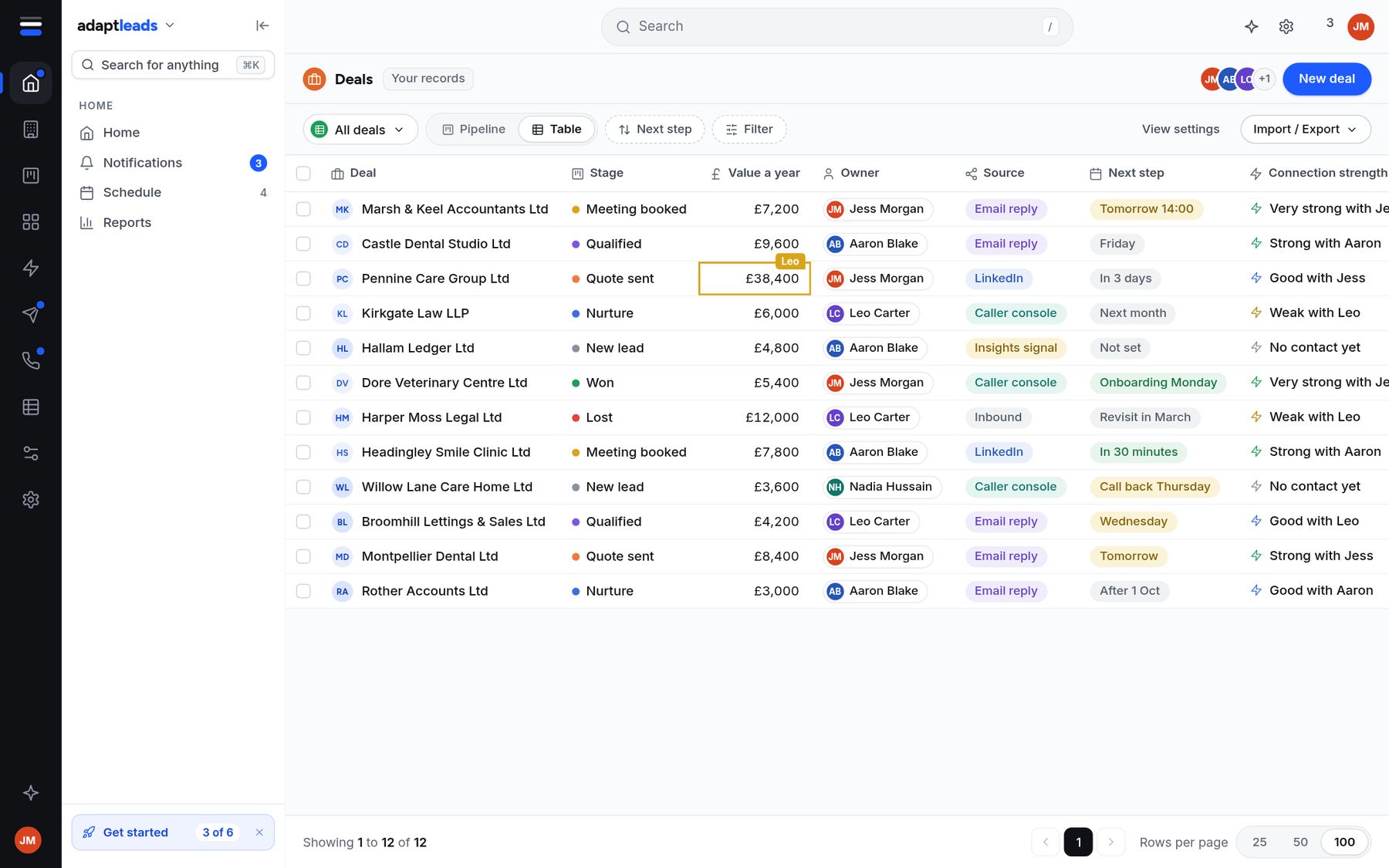Open View settings
Screen dimensions: 1389x868
[x=1181, y=129]
